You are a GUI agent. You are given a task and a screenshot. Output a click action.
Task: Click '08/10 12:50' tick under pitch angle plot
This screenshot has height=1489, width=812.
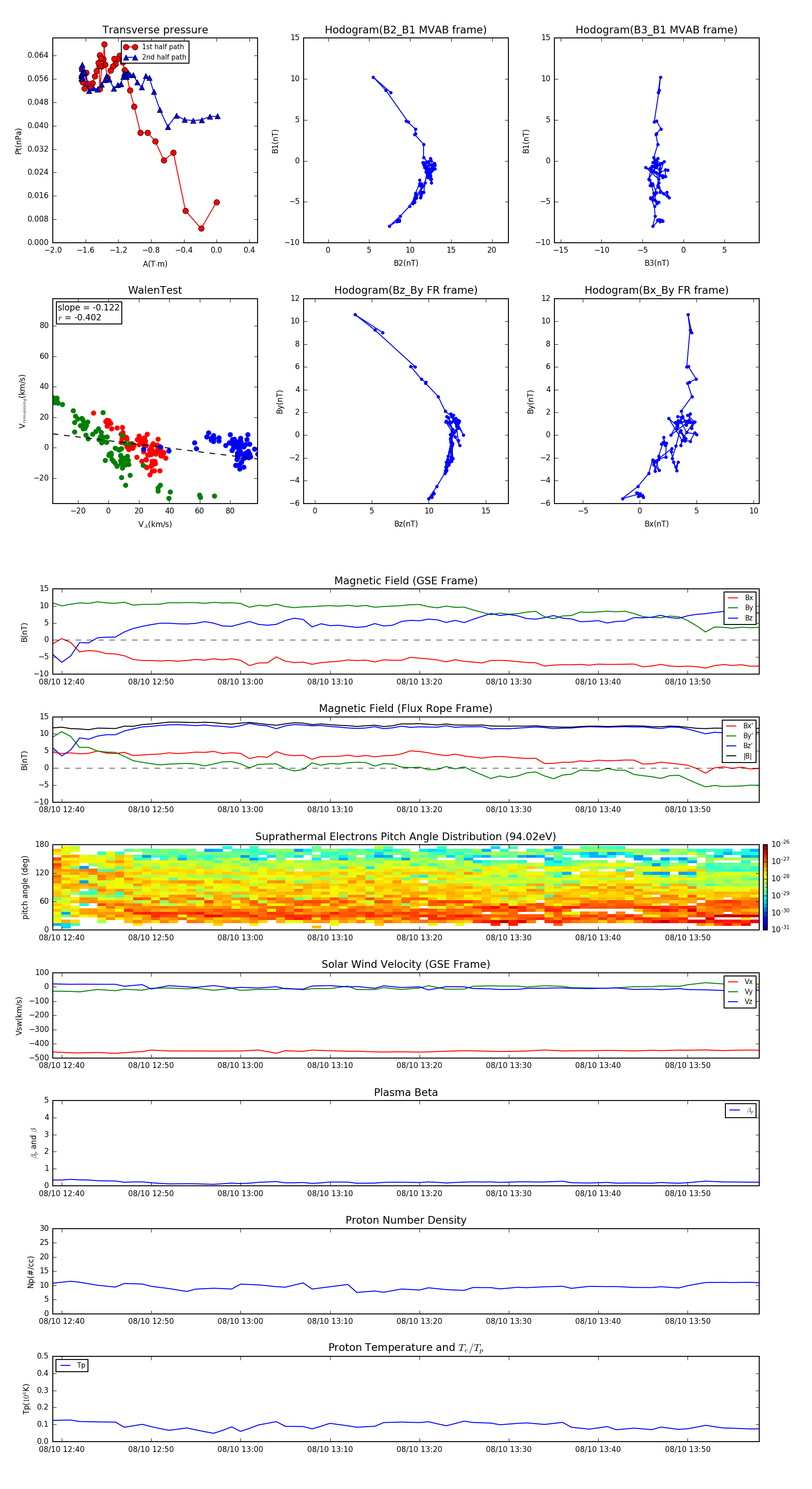(151, 938)
